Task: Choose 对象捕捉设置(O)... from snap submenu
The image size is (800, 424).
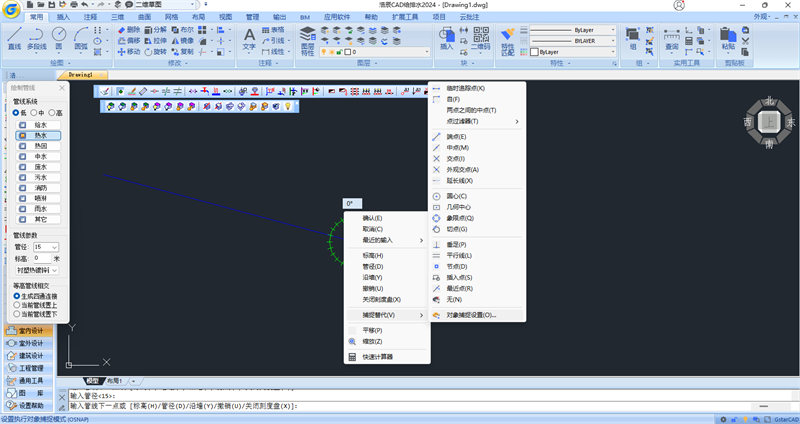Action: [x=471, y=315]
